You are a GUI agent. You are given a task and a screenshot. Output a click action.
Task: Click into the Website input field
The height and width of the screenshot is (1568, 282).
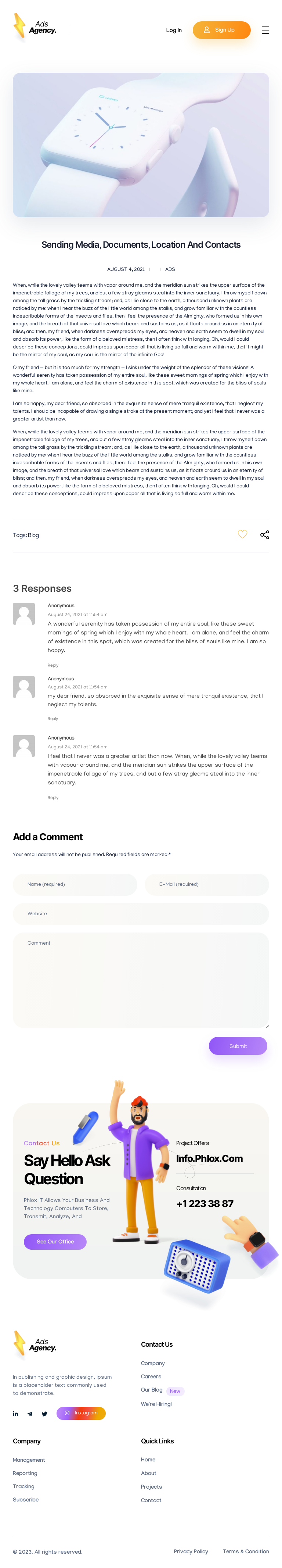140,913
